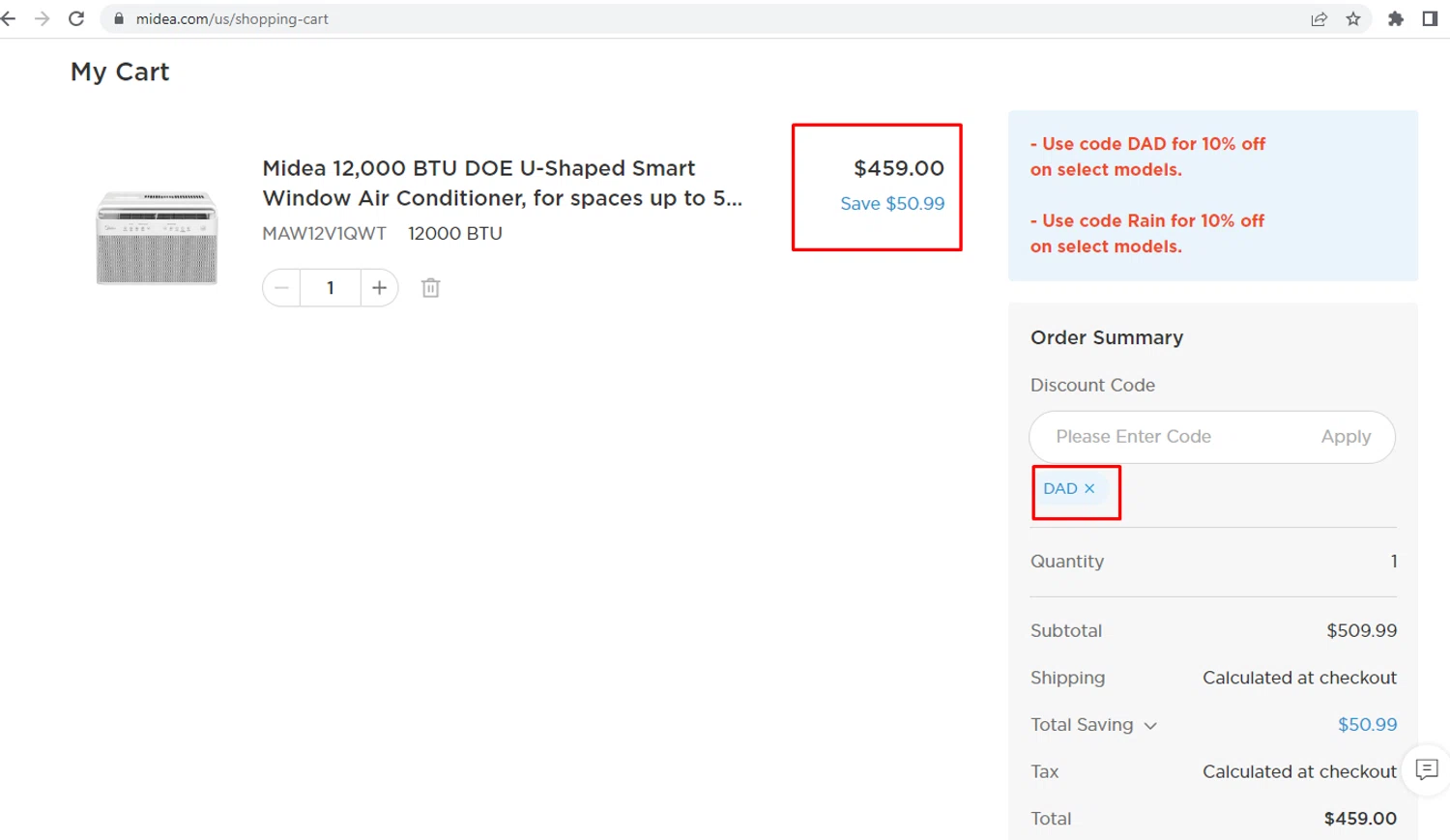Go back using the browser back arrow
Image resolution: width=1450 pixels, height=840 pixels.
pos(9,18)
